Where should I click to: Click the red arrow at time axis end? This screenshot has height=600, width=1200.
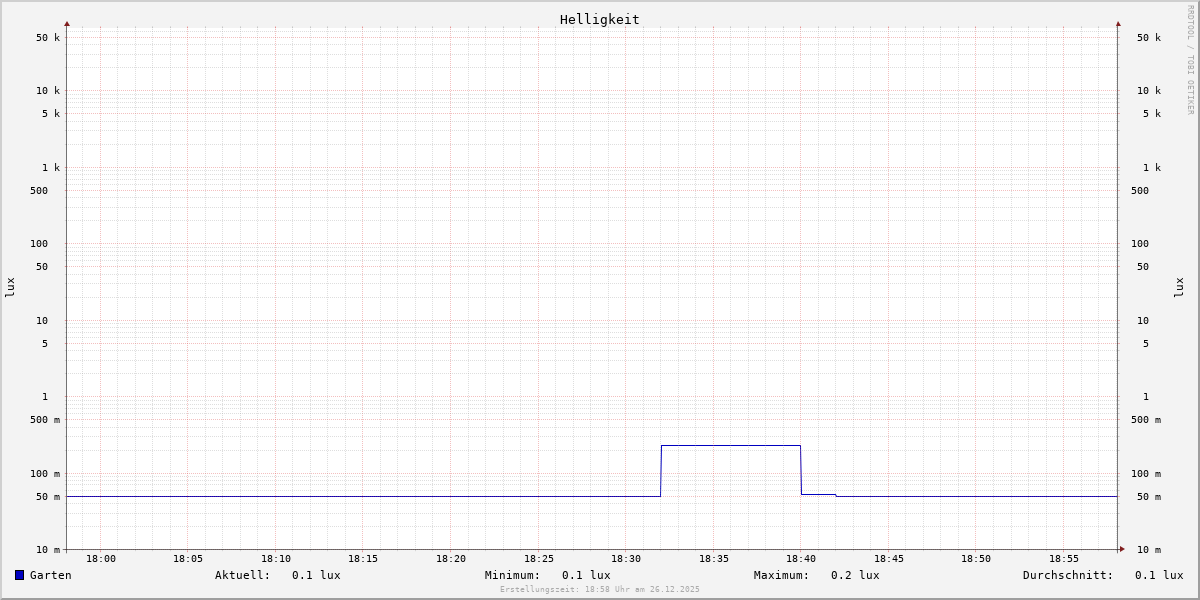point(1122,549)
